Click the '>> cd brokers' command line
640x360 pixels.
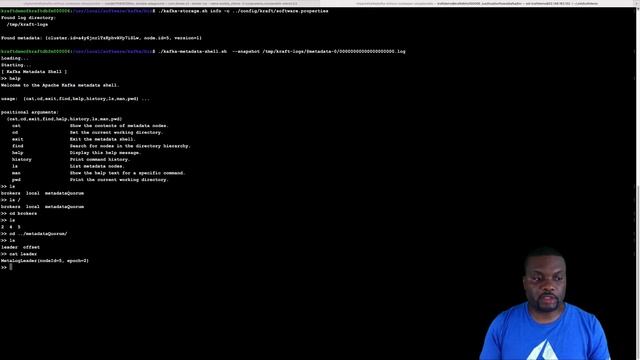(x=19, y=213)
